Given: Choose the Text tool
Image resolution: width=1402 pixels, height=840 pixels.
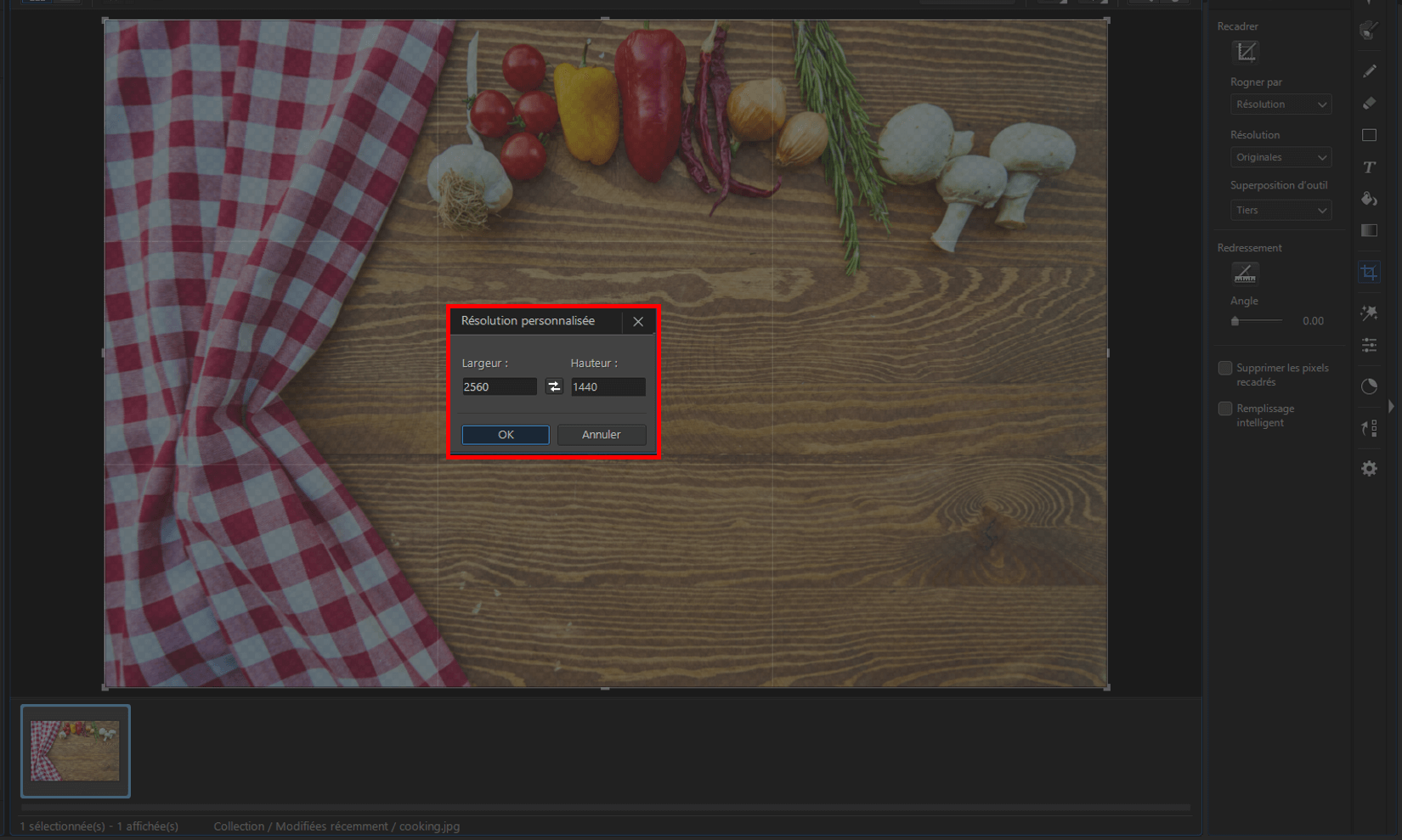Looking at the screenshot, I should (x=1369, y=167).
